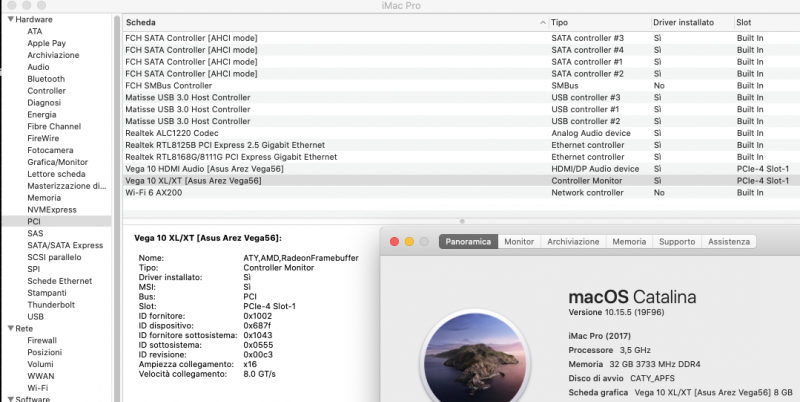Viewport: 800px width, 402px height.
Task: Open Volumi under Rete
Action: pos(40,364)
